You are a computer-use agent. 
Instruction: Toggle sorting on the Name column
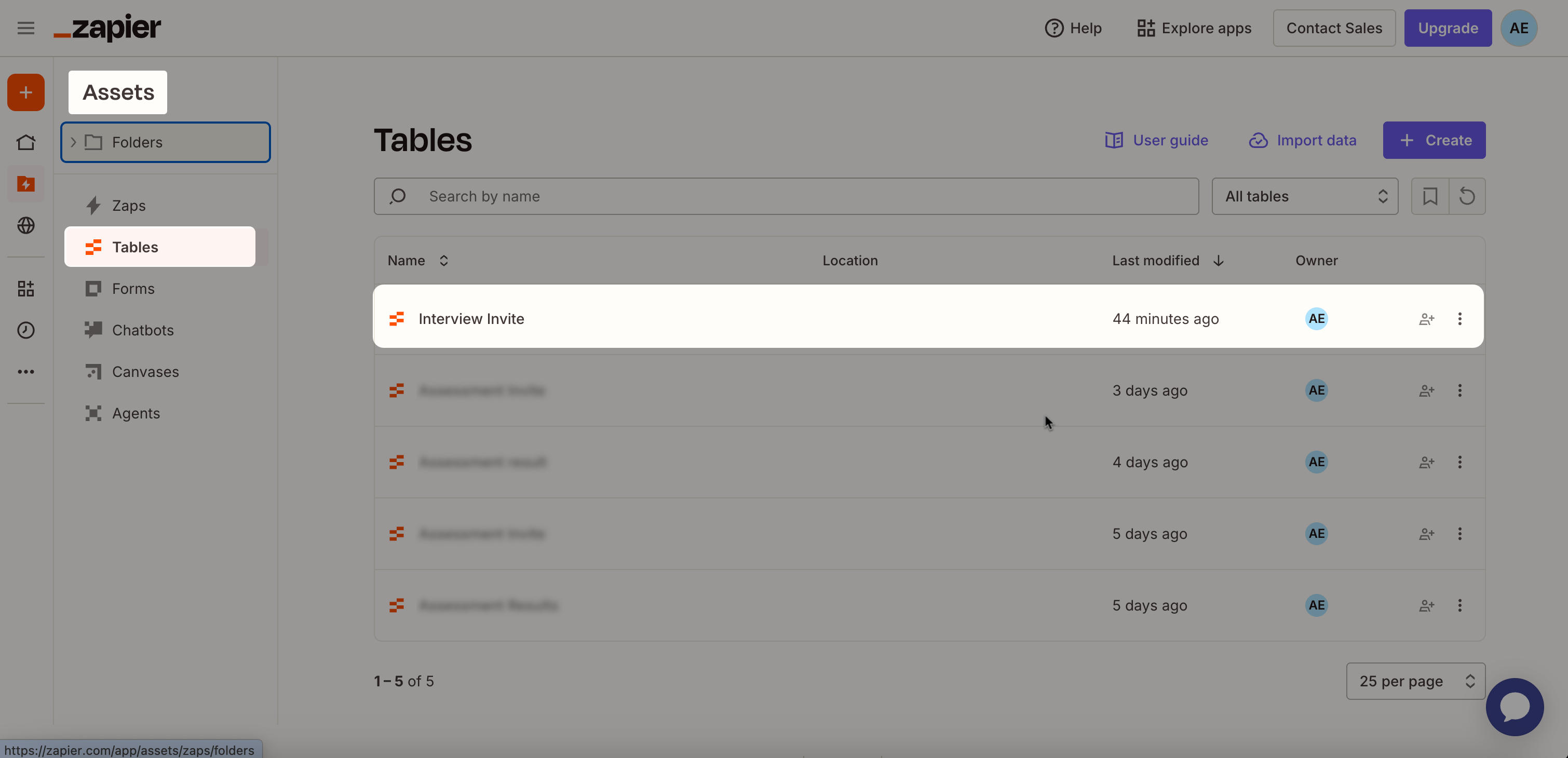(444, 261)
